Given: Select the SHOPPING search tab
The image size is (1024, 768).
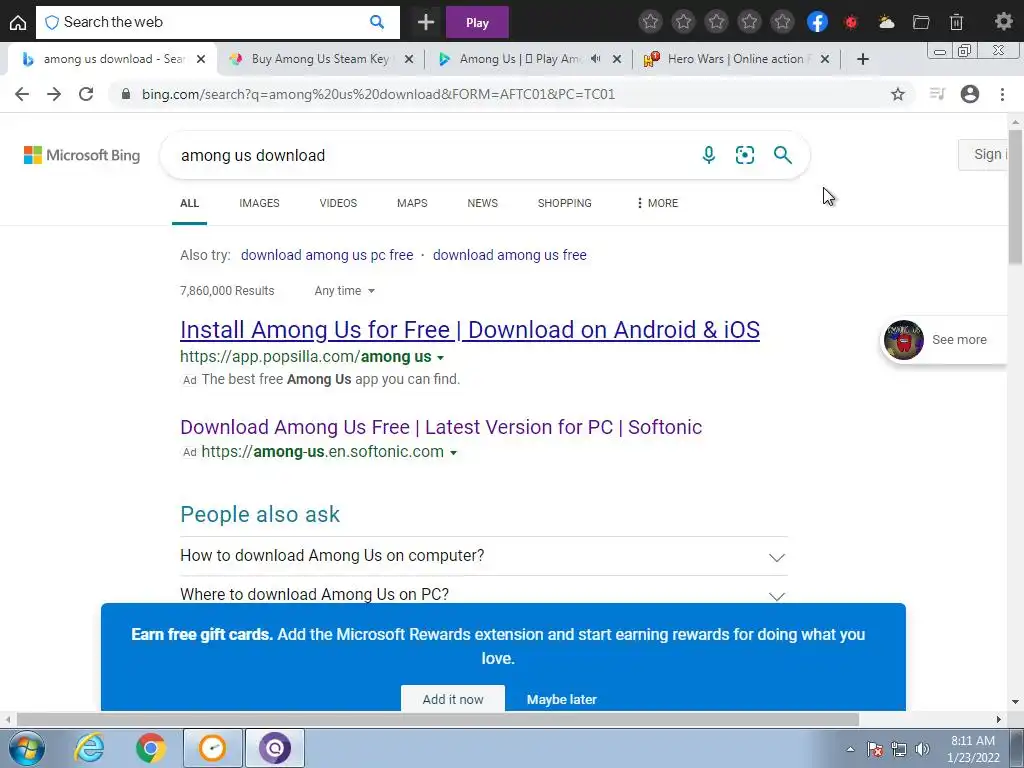Looking at the screenshot, I should click(565, 203).
